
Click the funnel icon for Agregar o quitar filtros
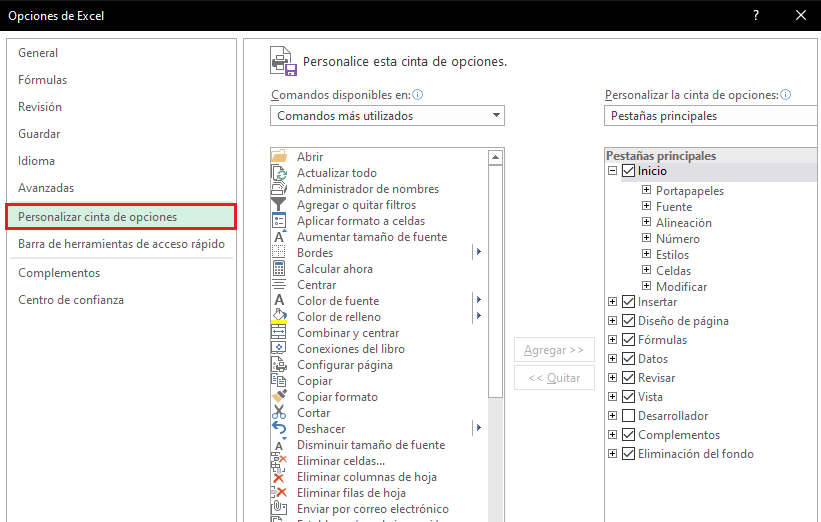[279, 205]
